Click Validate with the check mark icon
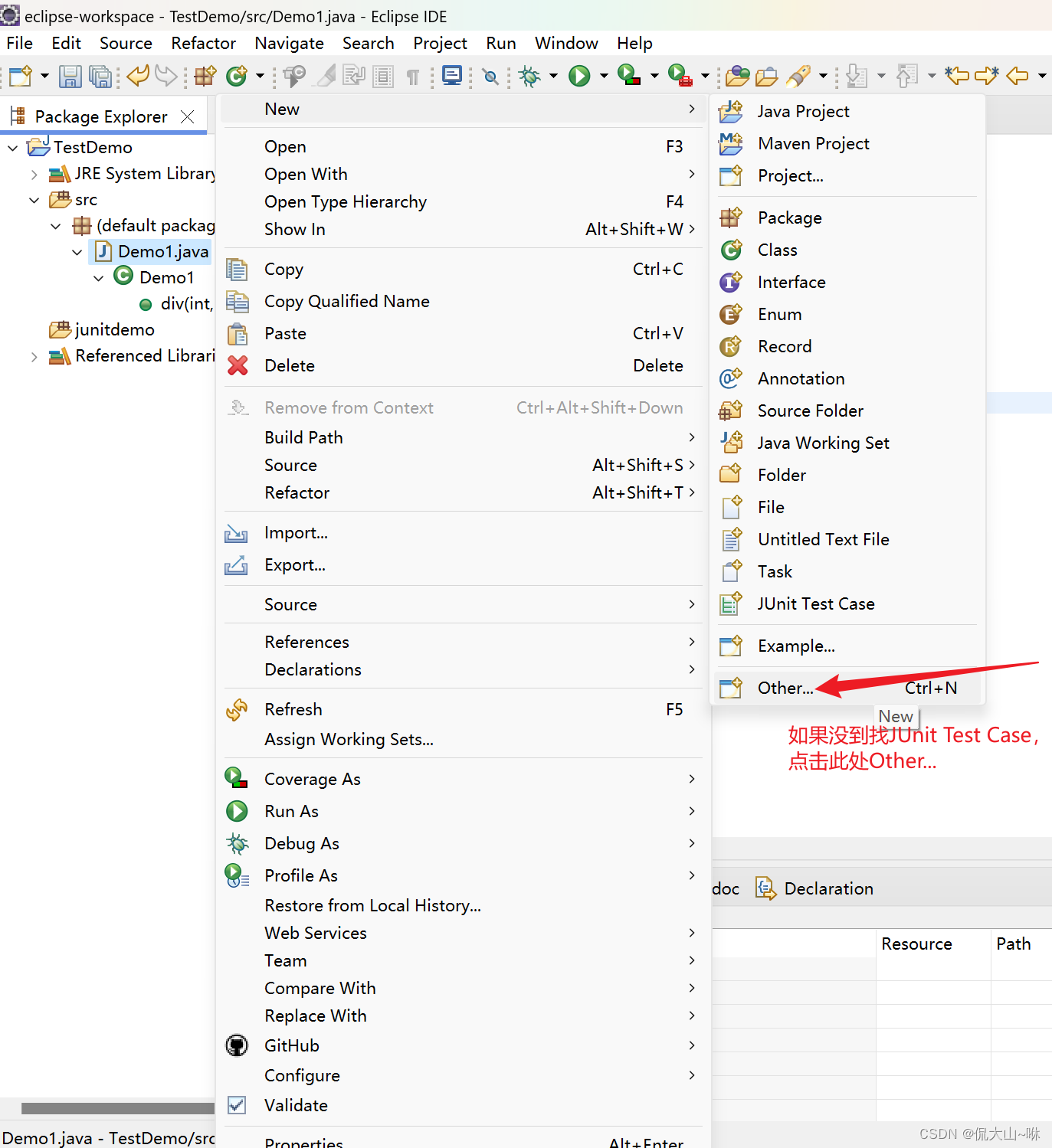 point(463,1106)
